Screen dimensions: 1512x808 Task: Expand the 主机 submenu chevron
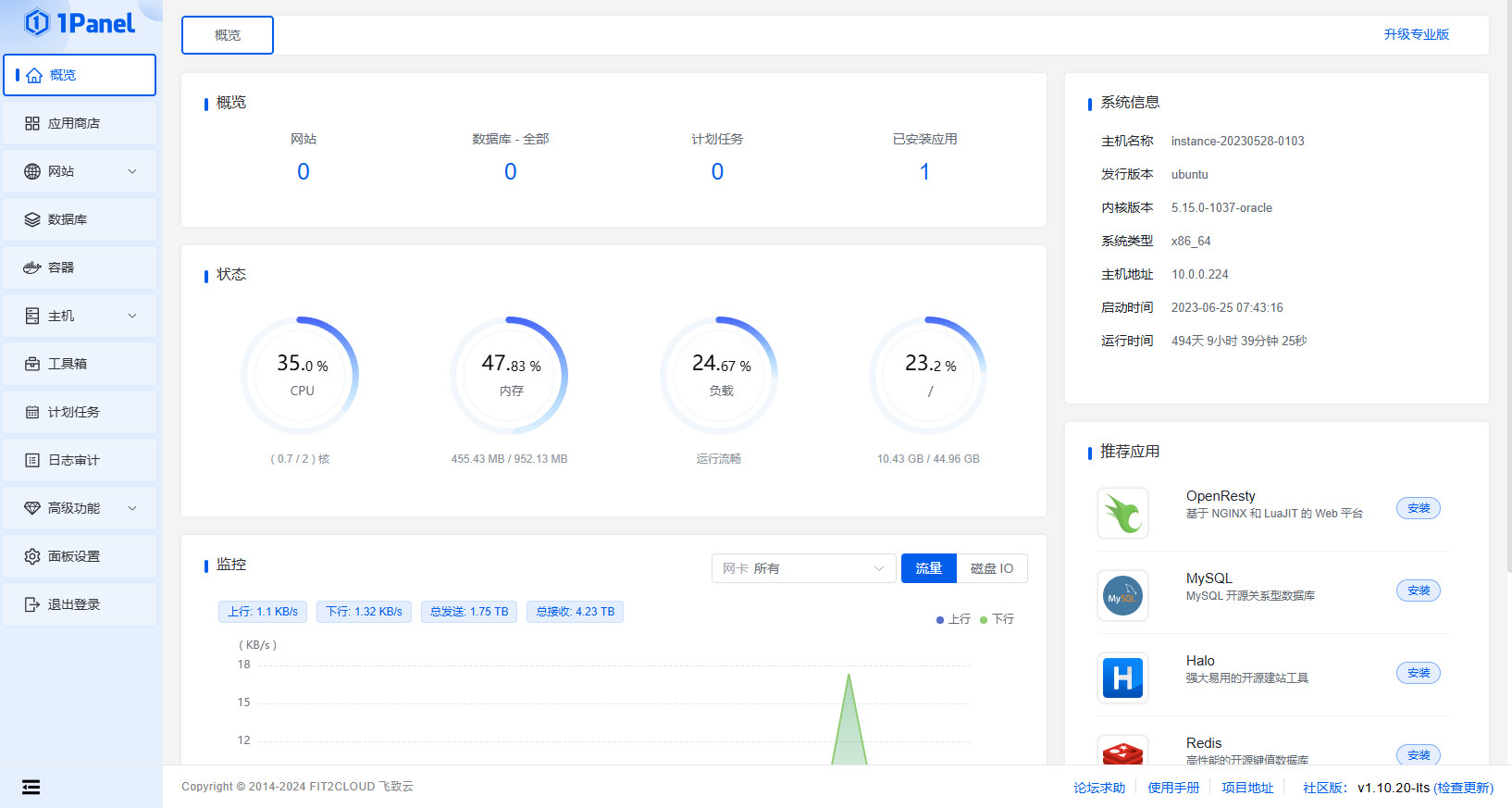pos(132,316)
